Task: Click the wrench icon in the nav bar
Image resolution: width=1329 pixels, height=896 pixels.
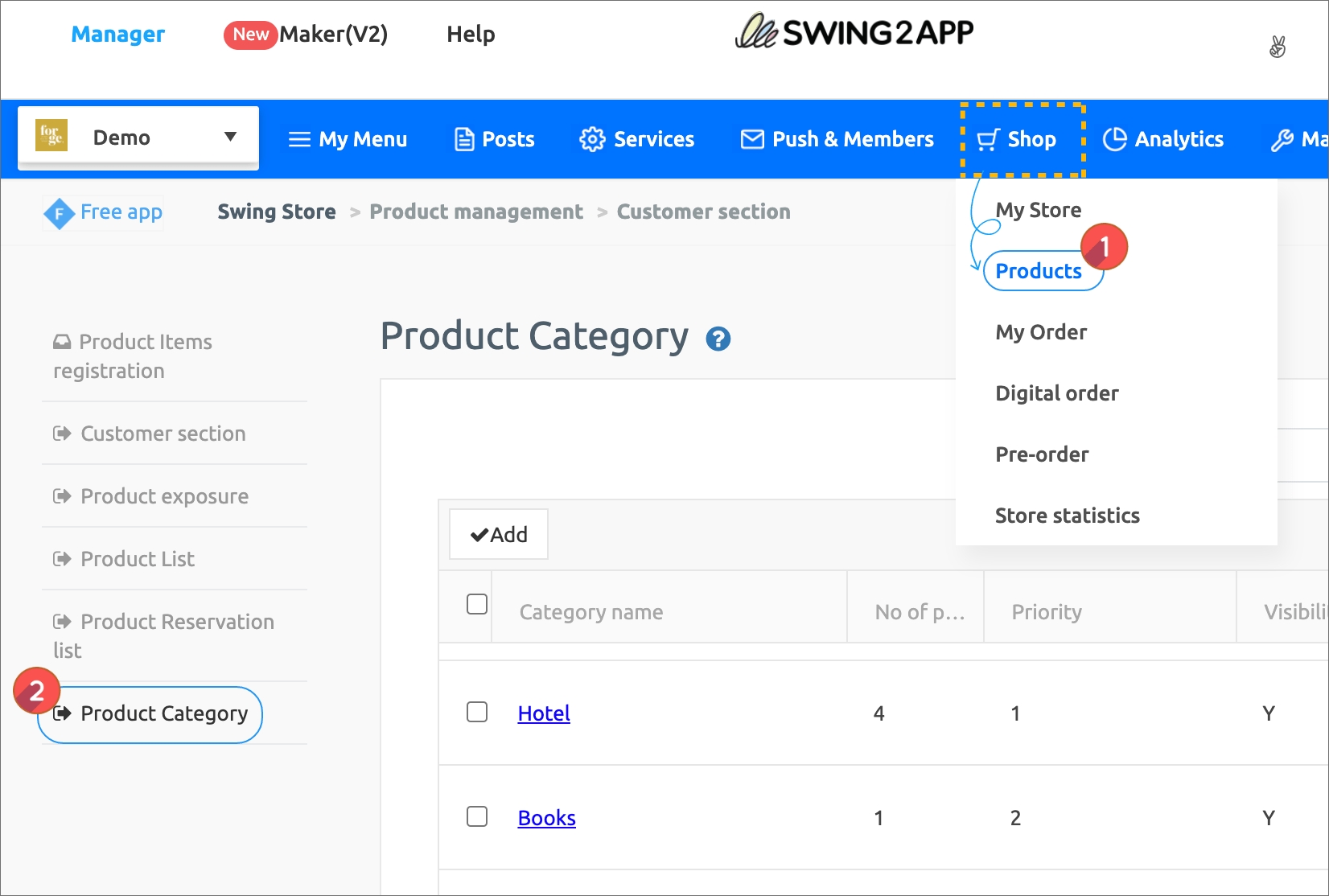Action: pos(1282,140)
